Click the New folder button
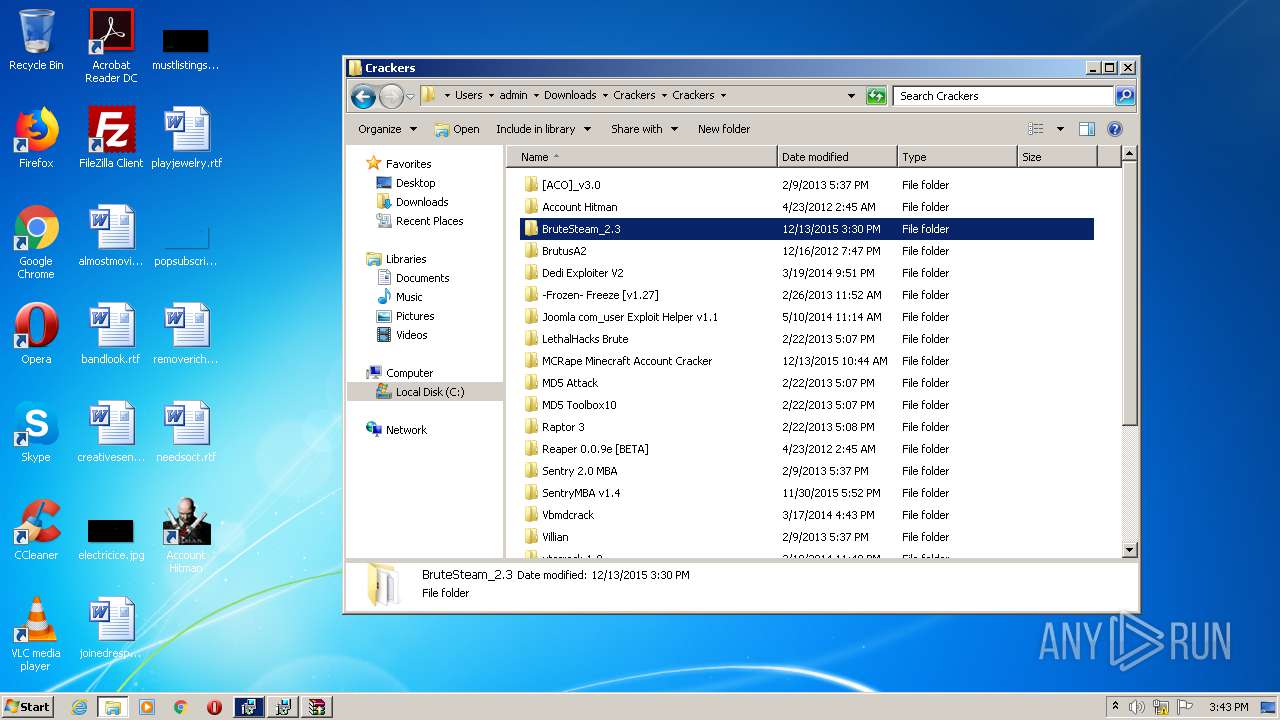This screenshot has height=720, width=1280. click(724, 129)
